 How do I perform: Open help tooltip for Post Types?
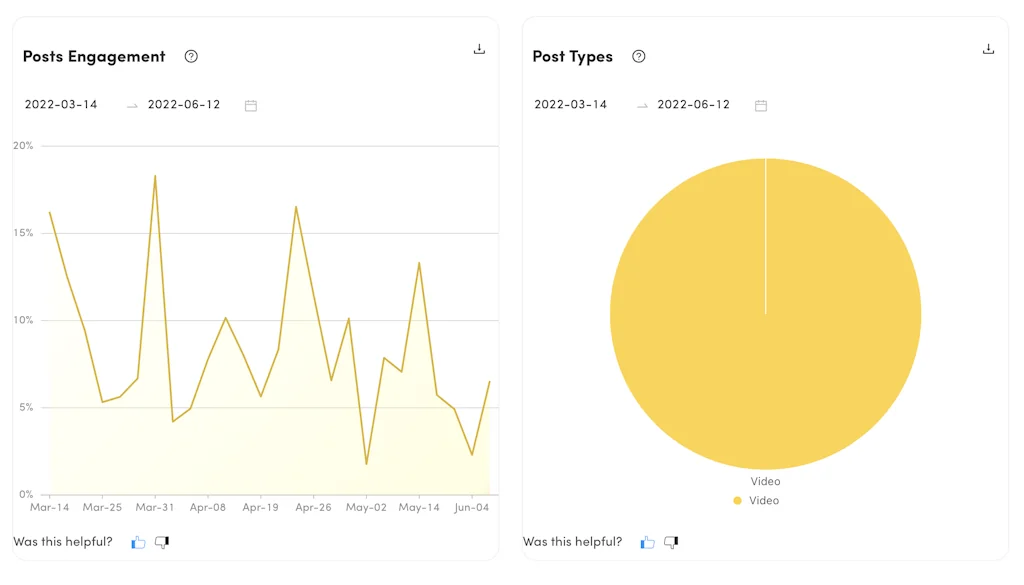click(638, 56)
